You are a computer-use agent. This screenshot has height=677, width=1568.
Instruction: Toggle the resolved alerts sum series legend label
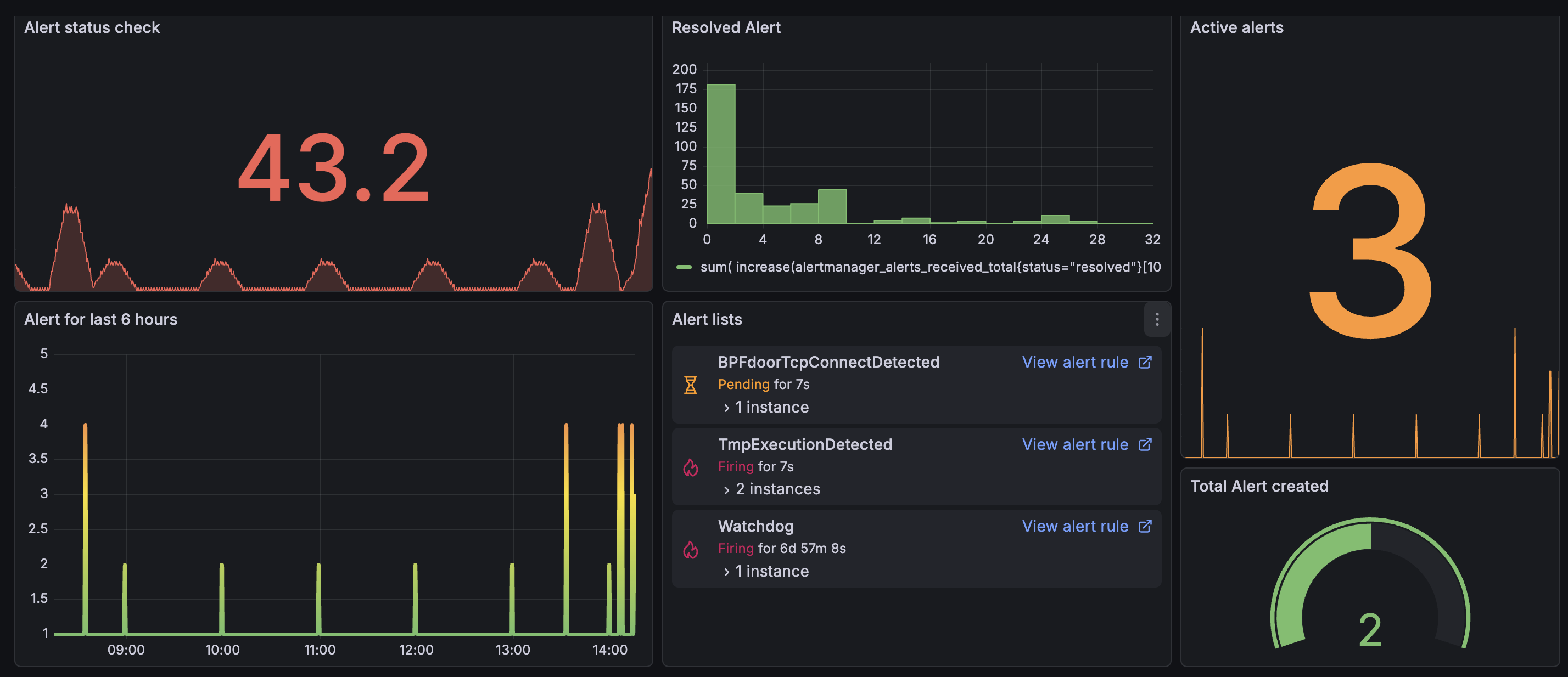930,267
